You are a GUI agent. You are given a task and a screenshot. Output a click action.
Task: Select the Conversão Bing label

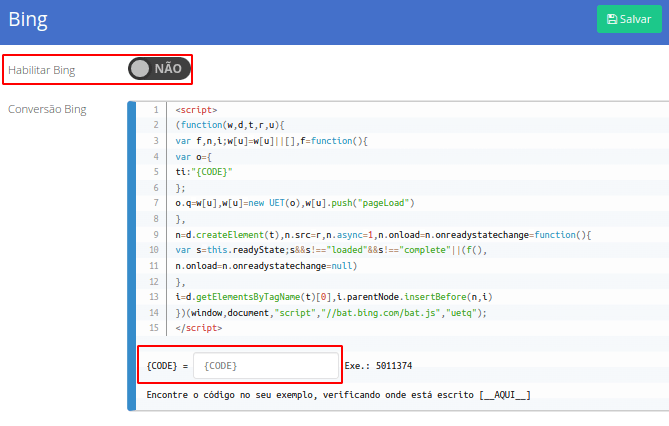(x=47, y=109)
